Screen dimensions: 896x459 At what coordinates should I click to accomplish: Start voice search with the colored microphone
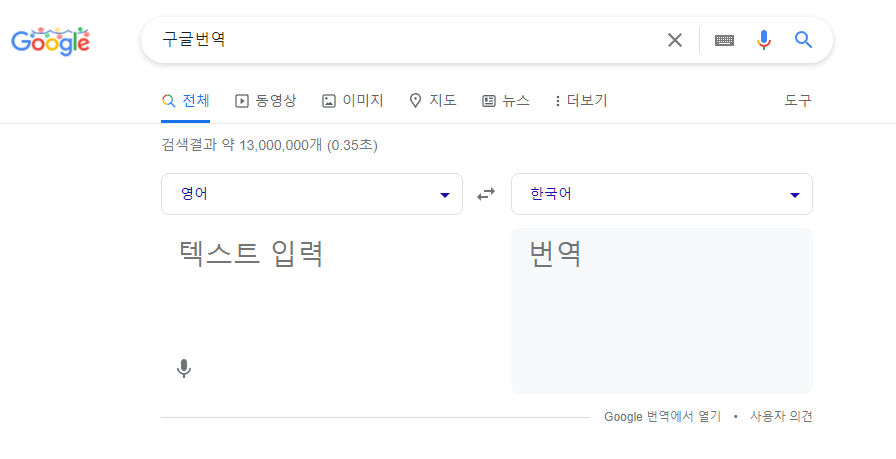[x=763, y=40]
